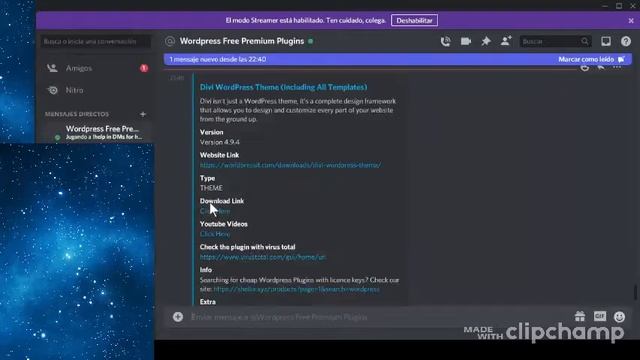
Task: Open the gift Nitro icon in message bar
Action: tap(580, 316)
